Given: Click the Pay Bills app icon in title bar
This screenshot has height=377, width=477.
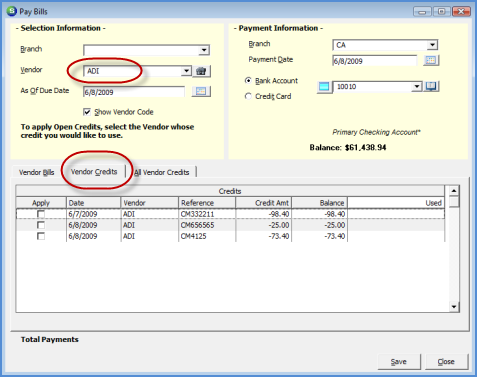Looking at the screenshot, I should coord(11,11).
